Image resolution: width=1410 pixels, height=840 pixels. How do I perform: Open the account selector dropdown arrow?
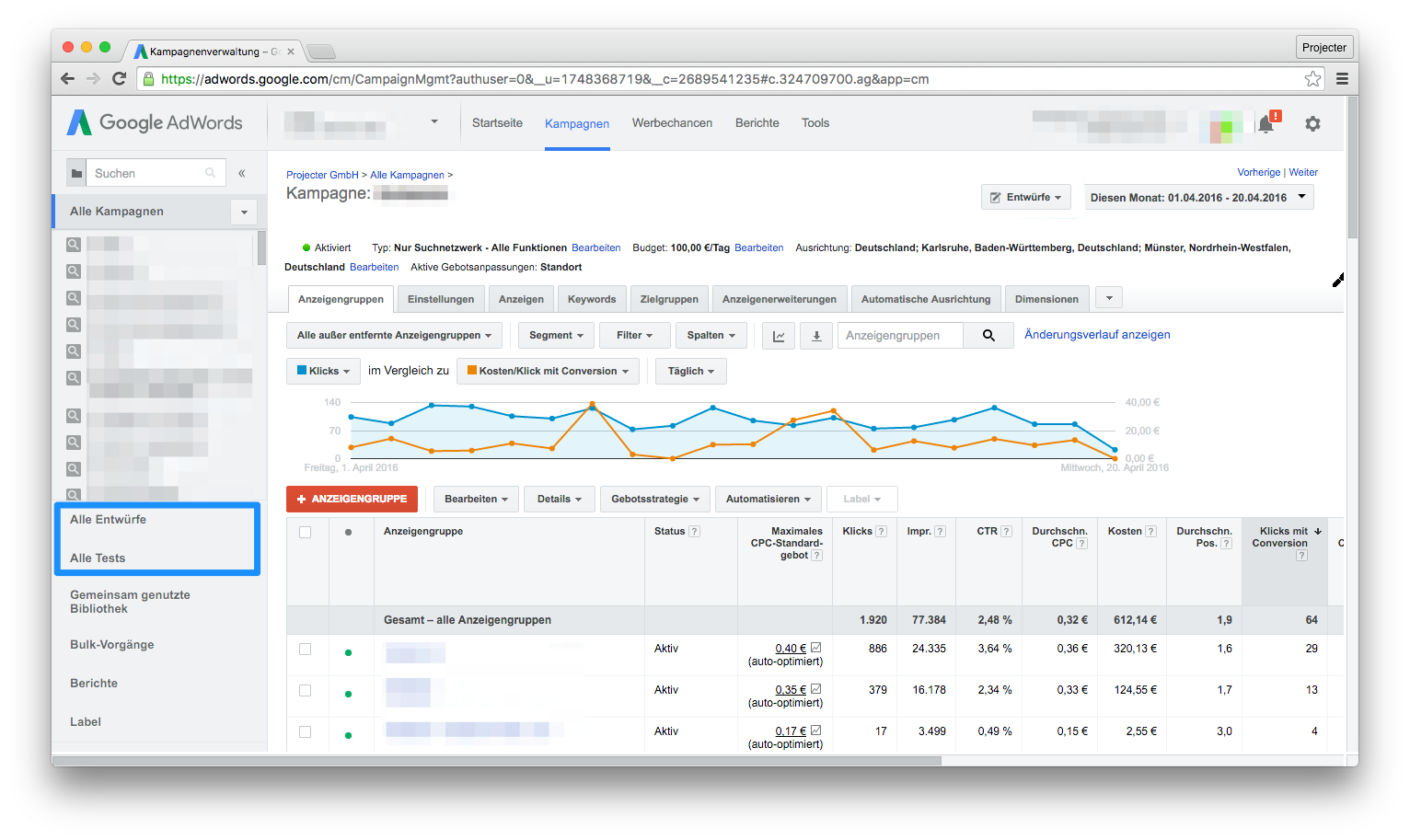tap(434, 121)
